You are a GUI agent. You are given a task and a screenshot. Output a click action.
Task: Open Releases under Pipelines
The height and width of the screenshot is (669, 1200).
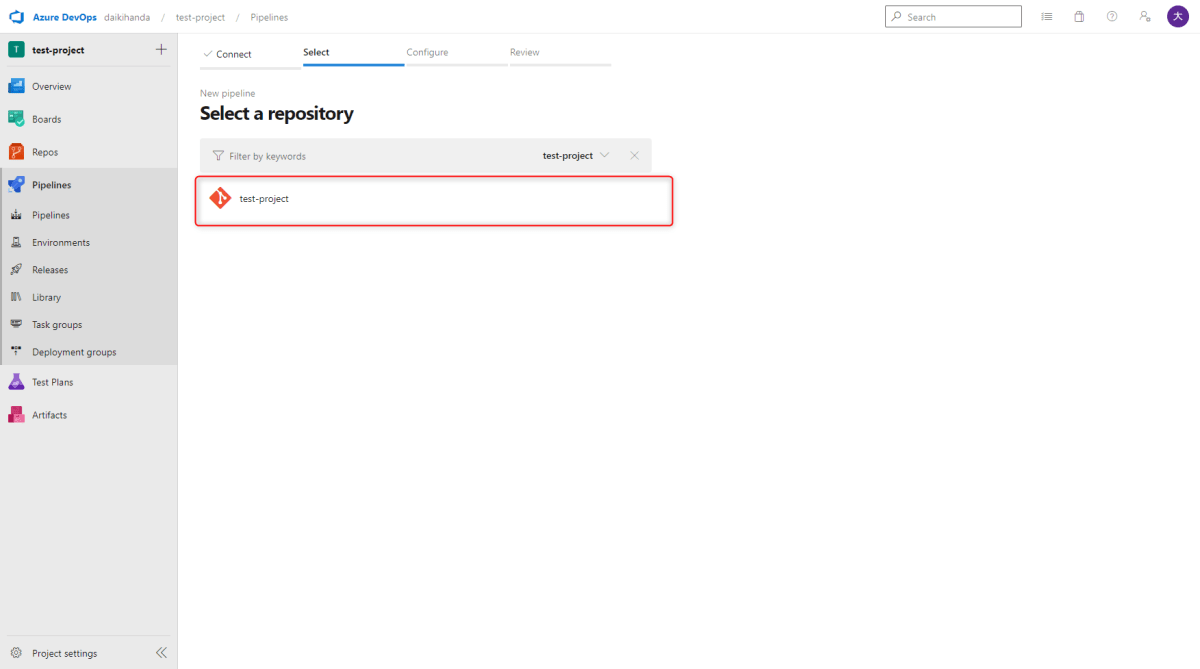point(89,270)
